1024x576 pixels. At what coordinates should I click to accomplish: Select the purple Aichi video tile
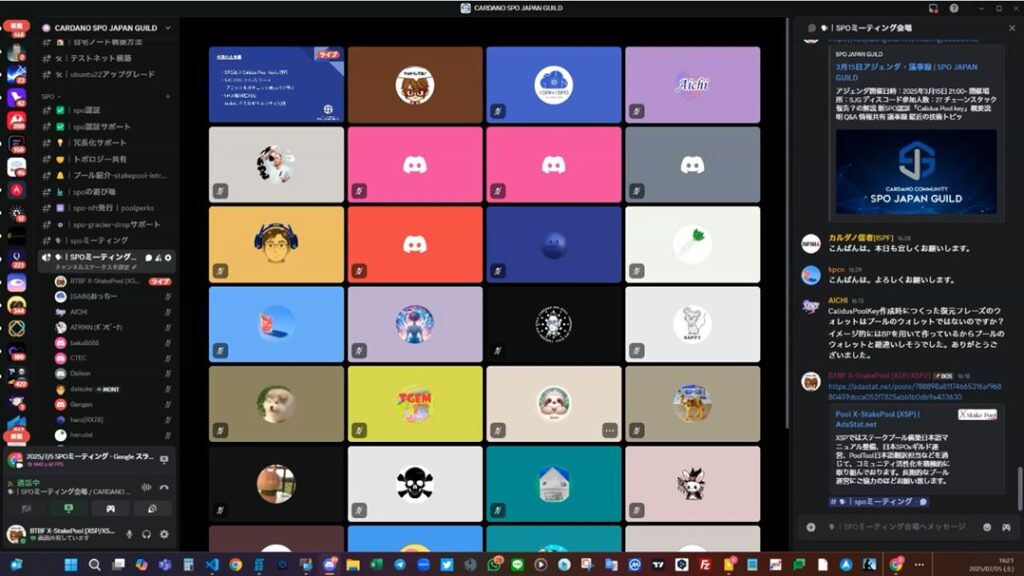tap(692, 85)
